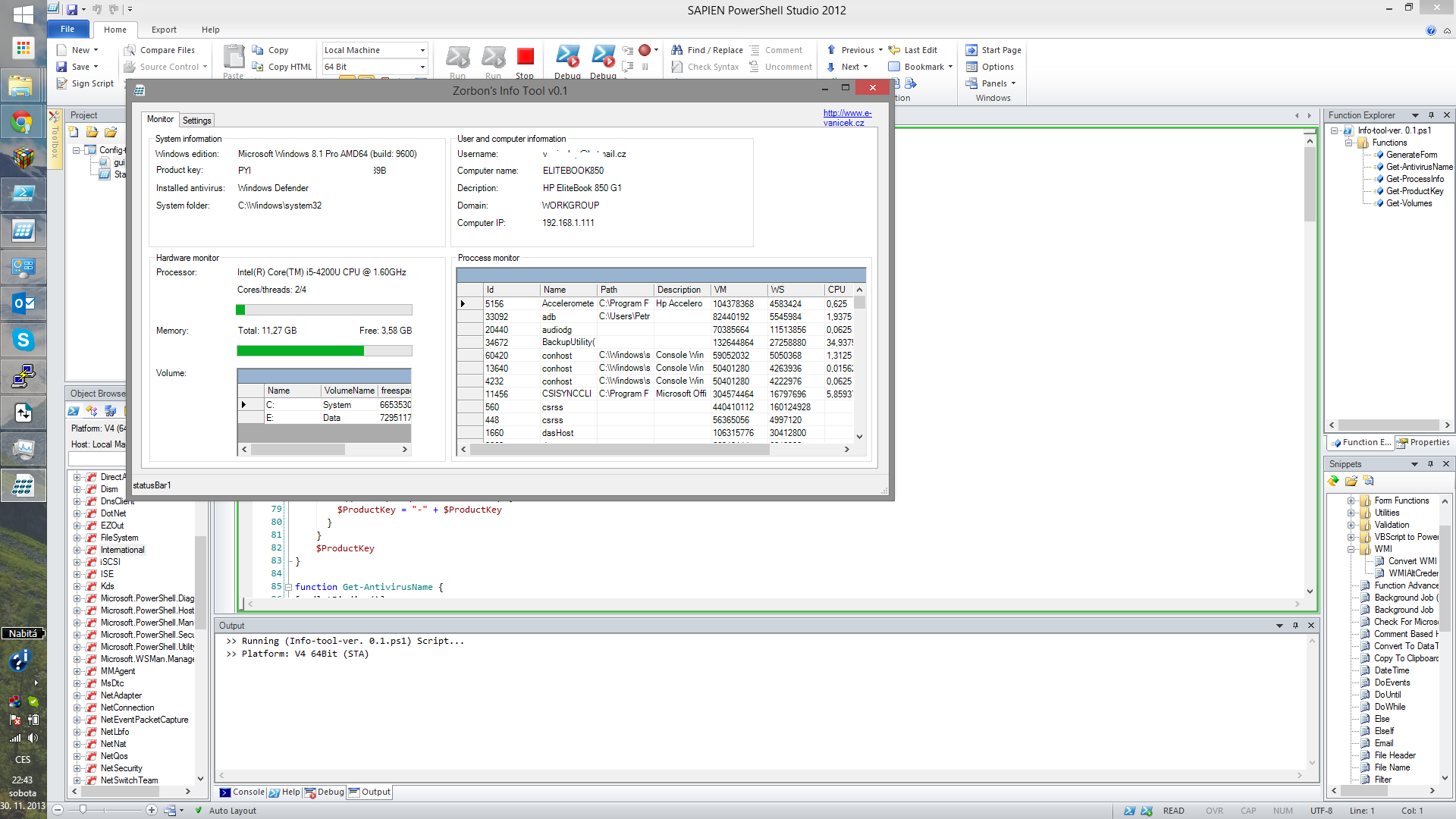The image size is (1456, 819).
Task: Click the zoom in plus button in status bar
Action: (152, 810)
